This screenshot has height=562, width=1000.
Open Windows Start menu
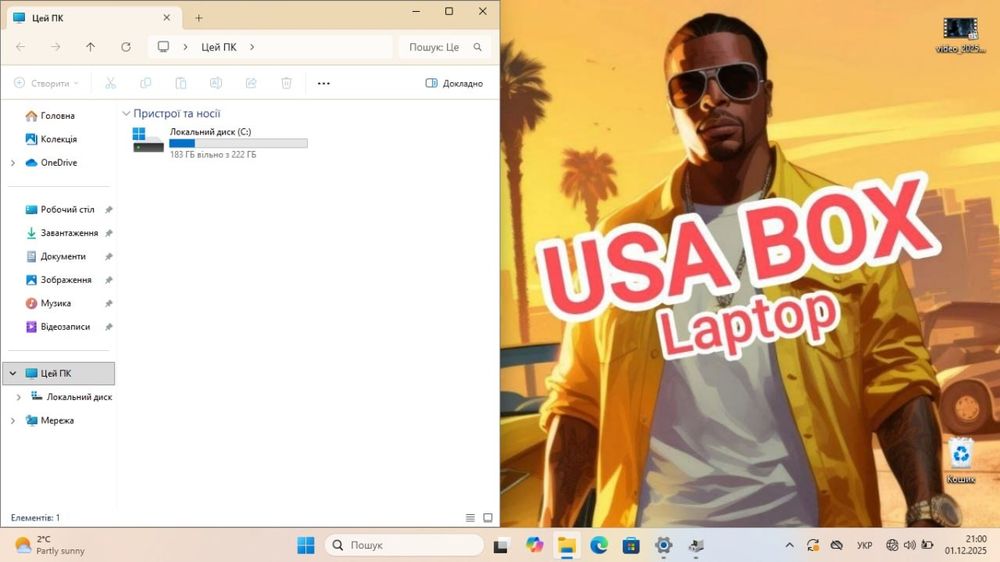pos(306,545)
